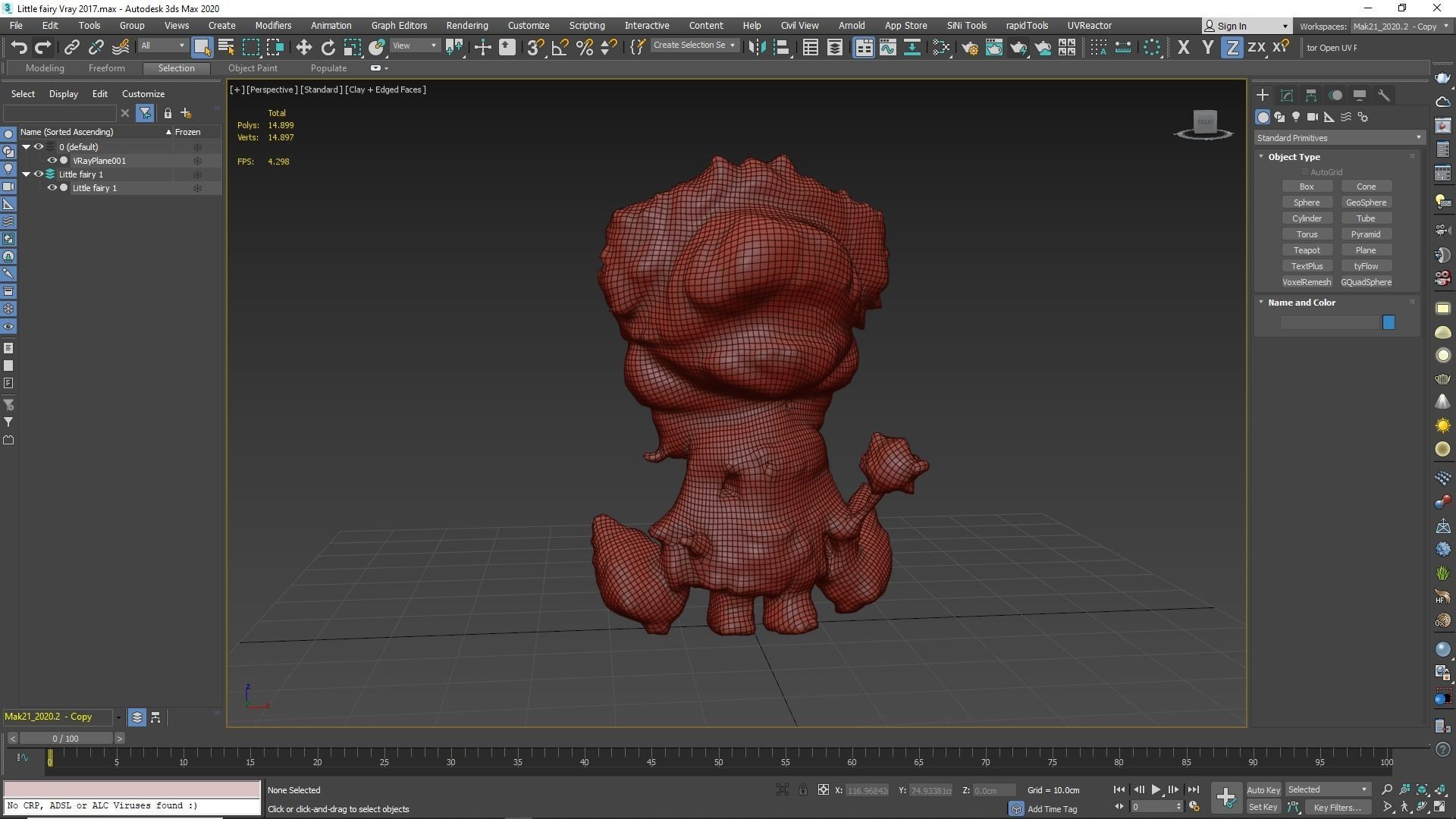Toggle visibility of 0 (default) layer
The height and width of the screenshot is (819, 1456).
coord(39,147)
